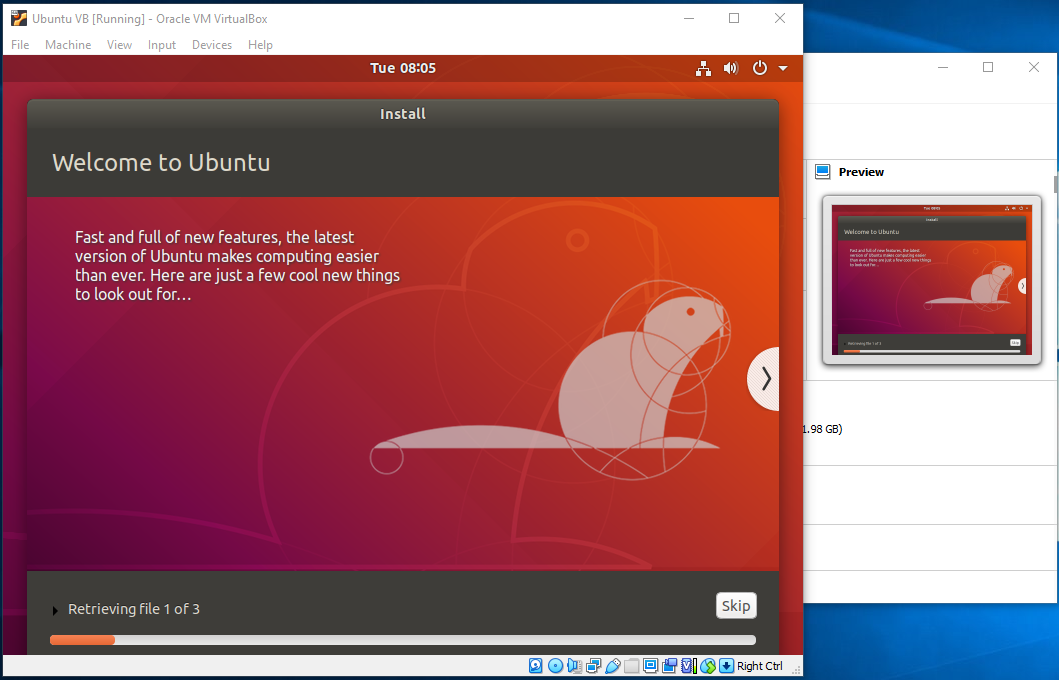
Task: Click the Right Ctrl host key label
Action: click(760, 666)
